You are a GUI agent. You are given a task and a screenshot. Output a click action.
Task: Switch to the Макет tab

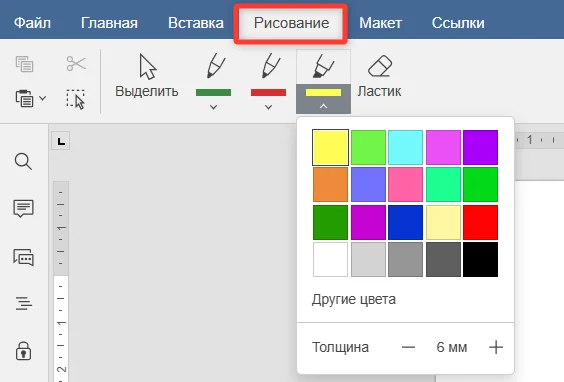tap(381, 23)
